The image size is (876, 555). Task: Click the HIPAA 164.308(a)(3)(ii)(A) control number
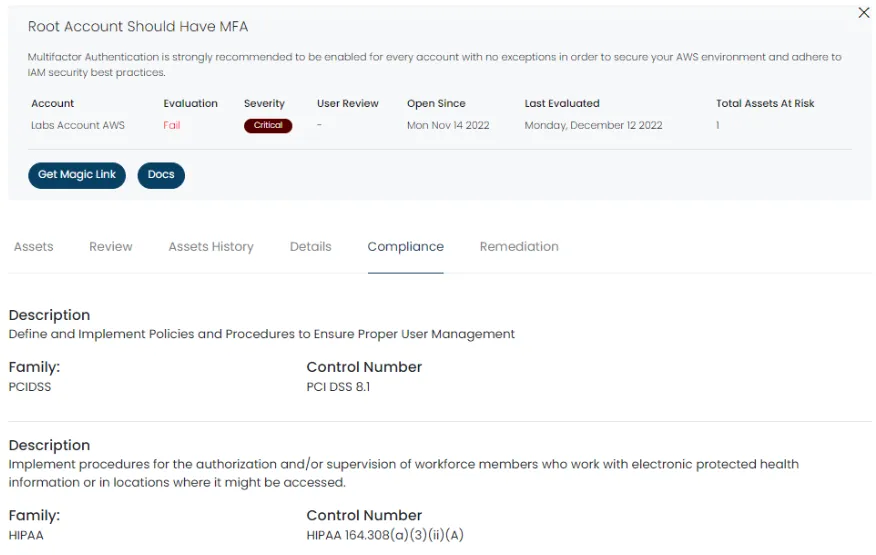(385, 536)
